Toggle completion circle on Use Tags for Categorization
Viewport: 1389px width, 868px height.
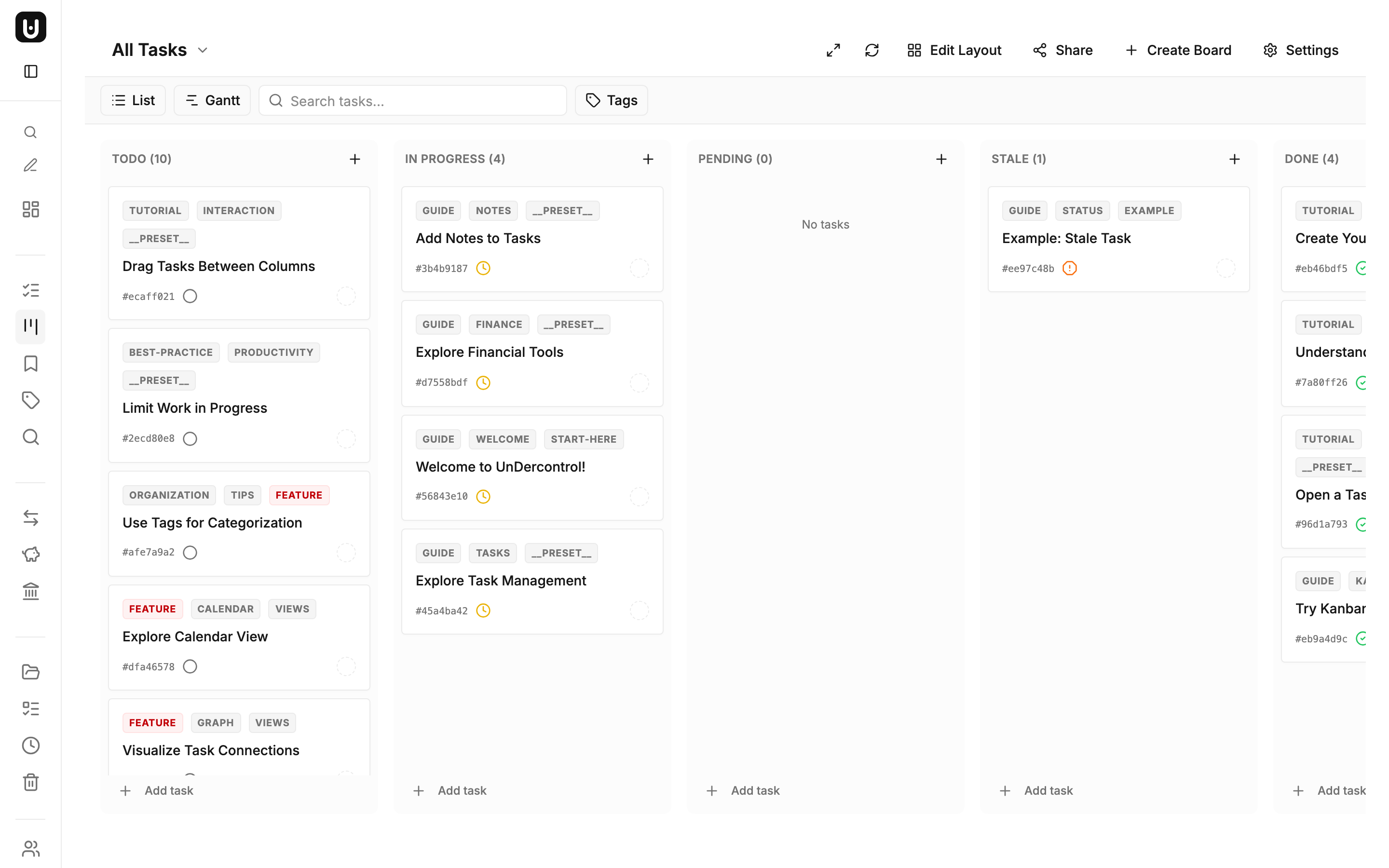[190, 552]
